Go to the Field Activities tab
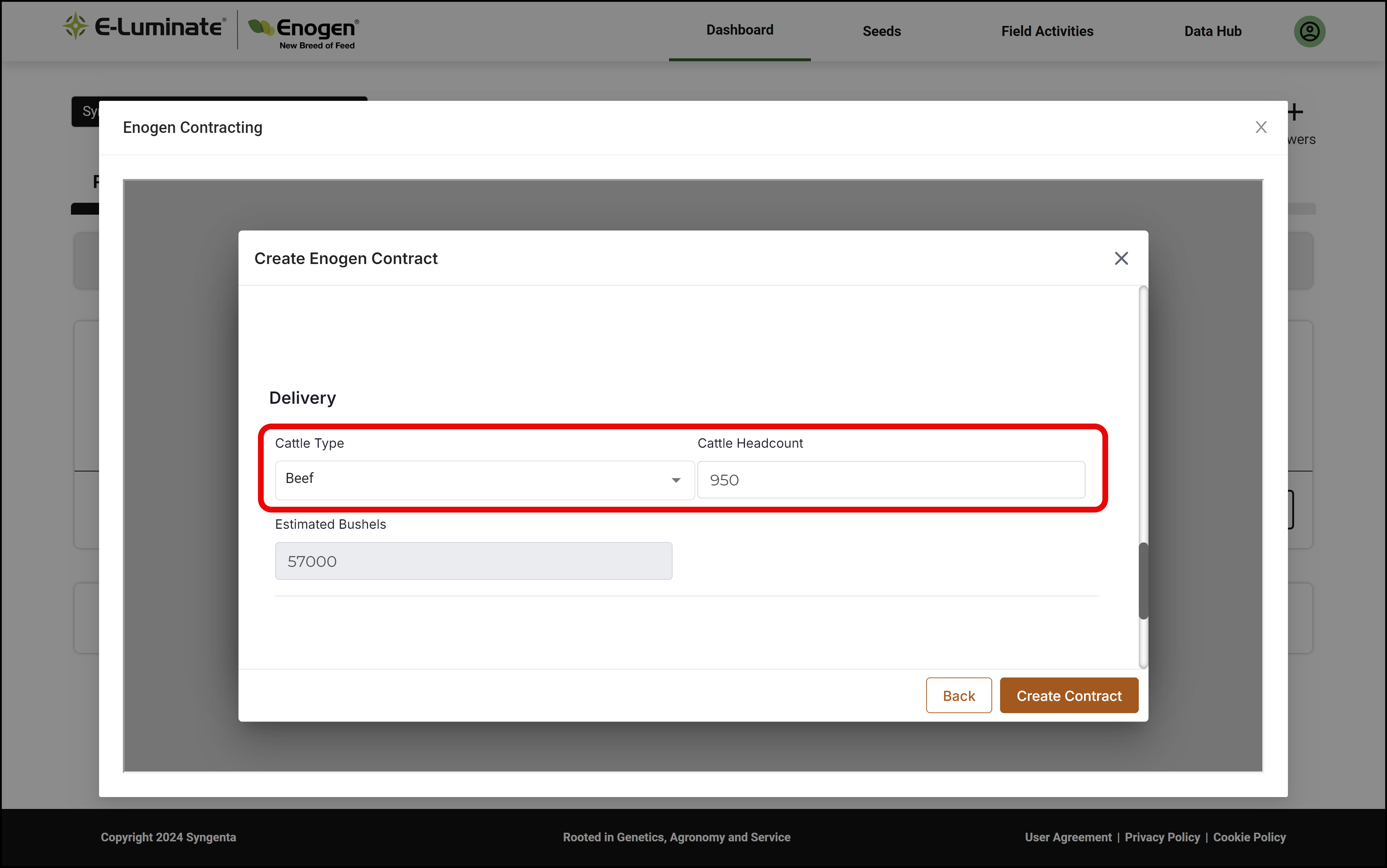 tap(1047, 31)
